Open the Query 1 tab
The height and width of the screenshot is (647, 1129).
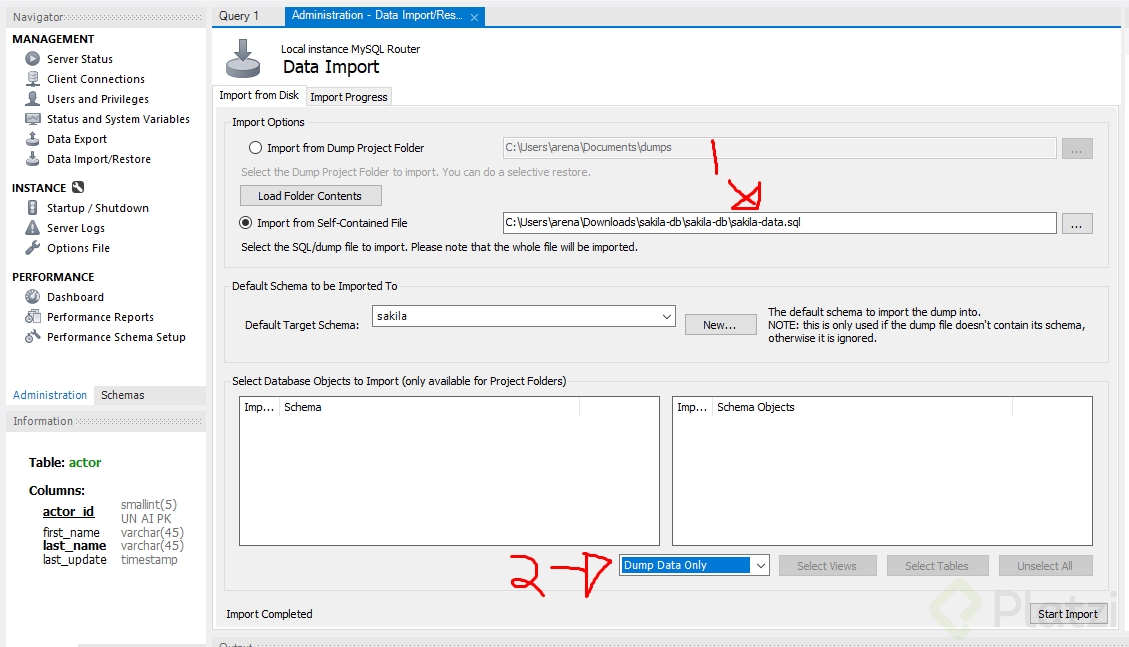tap(239, 16)
